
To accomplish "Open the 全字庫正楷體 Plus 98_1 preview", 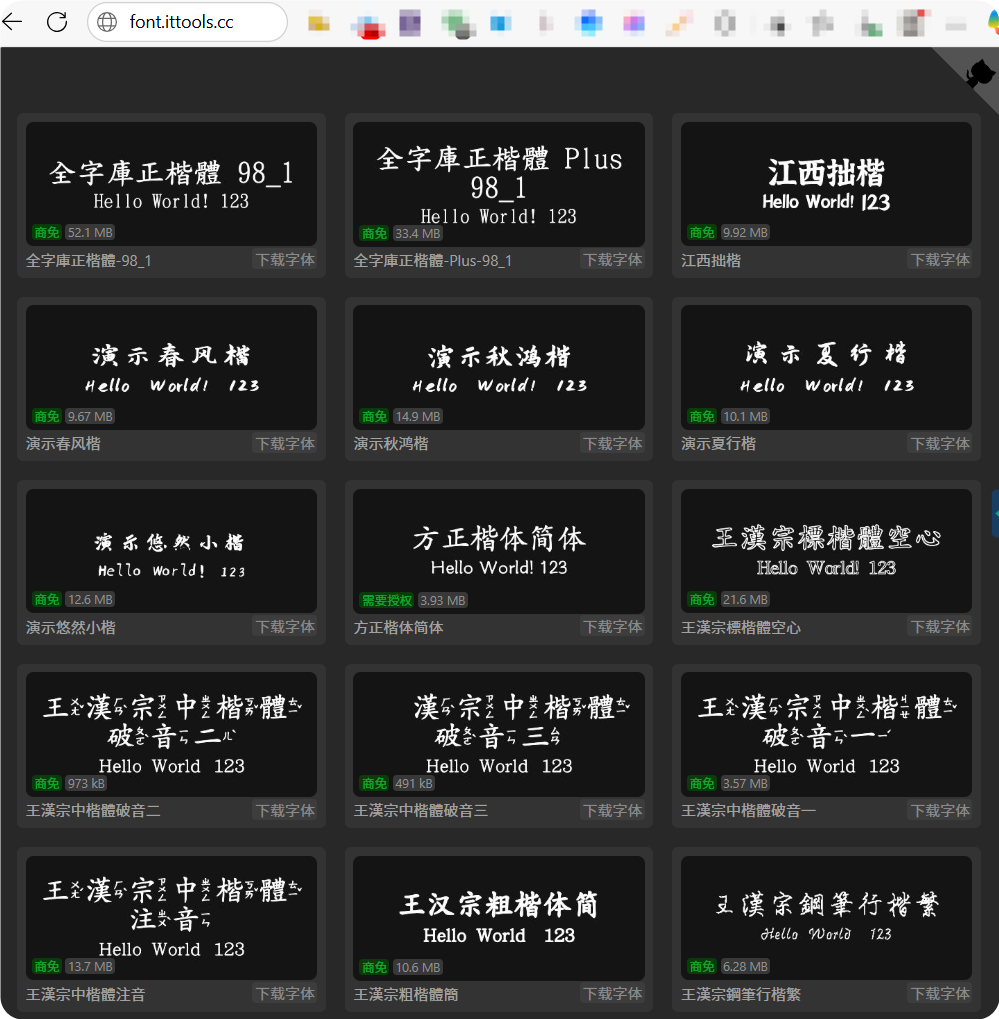I will [499, 184].
